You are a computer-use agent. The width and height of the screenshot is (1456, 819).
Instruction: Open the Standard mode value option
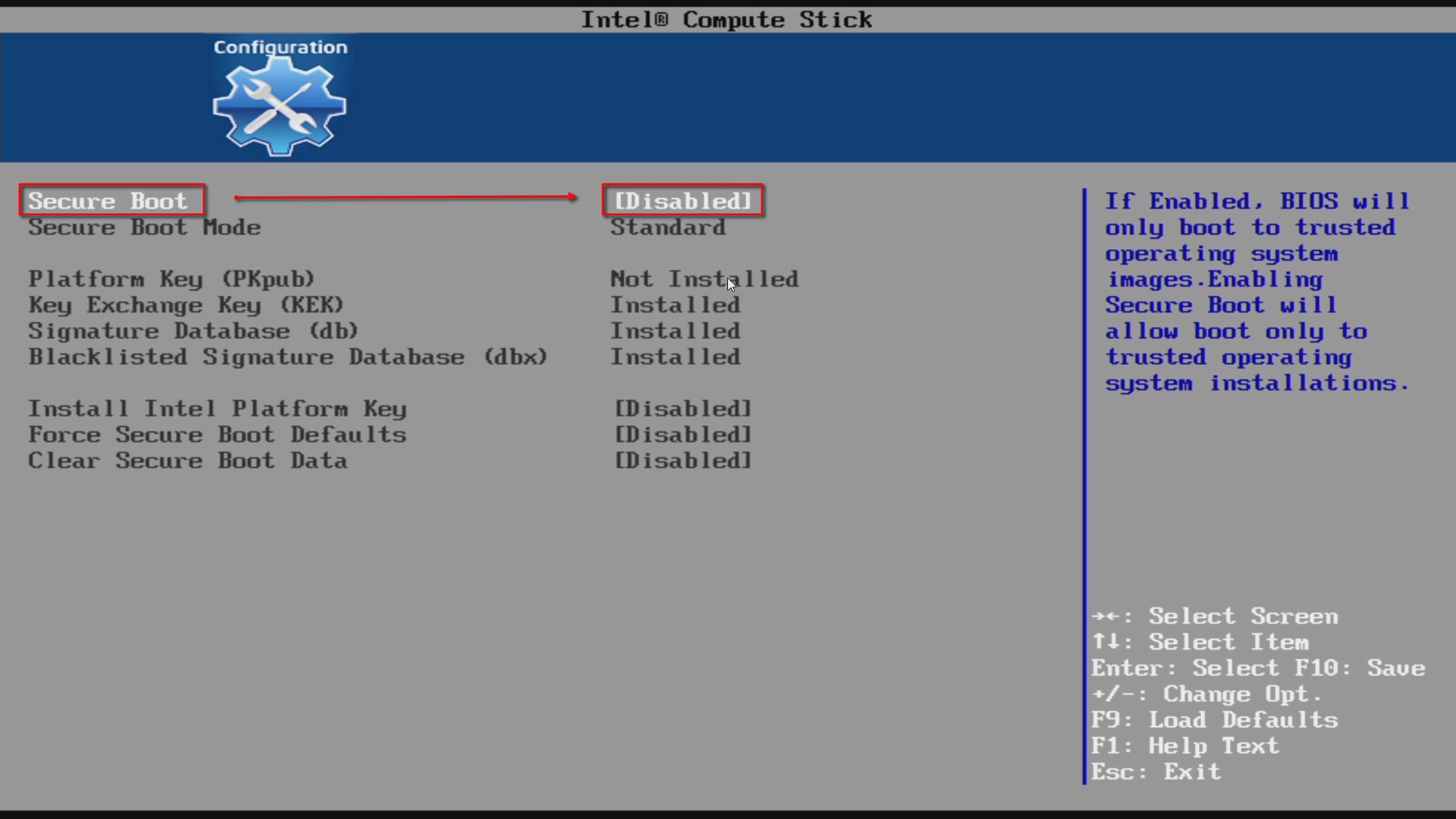pos(667,227)
